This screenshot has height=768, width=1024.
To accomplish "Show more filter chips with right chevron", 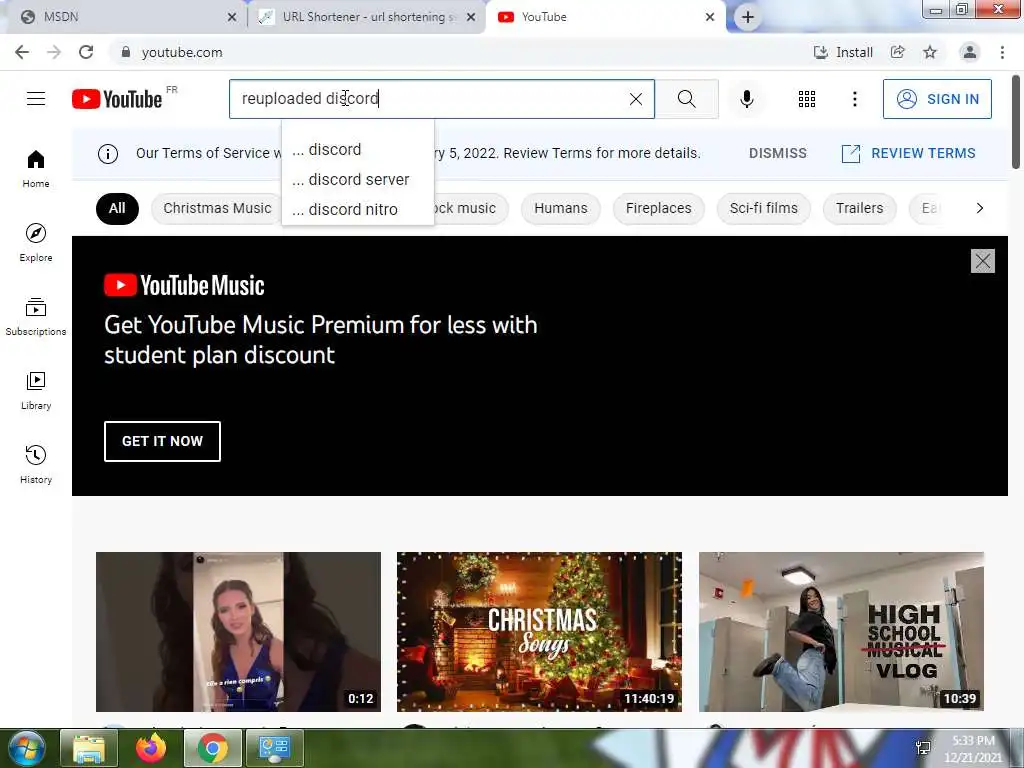I will coord(979,208).
